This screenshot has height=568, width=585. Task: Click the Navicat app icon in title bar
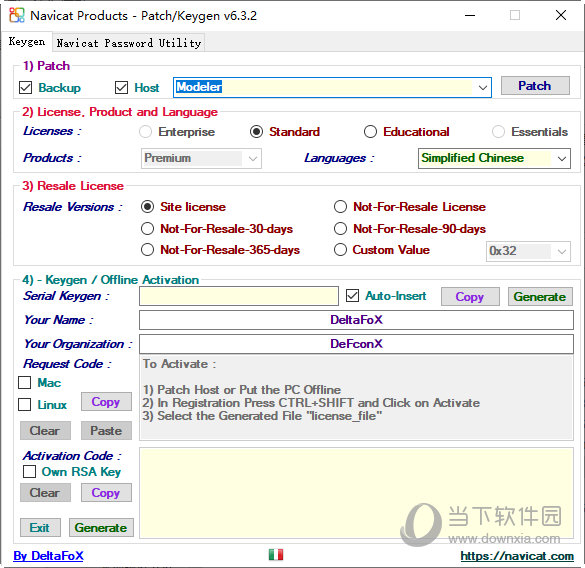click(17, 15)
